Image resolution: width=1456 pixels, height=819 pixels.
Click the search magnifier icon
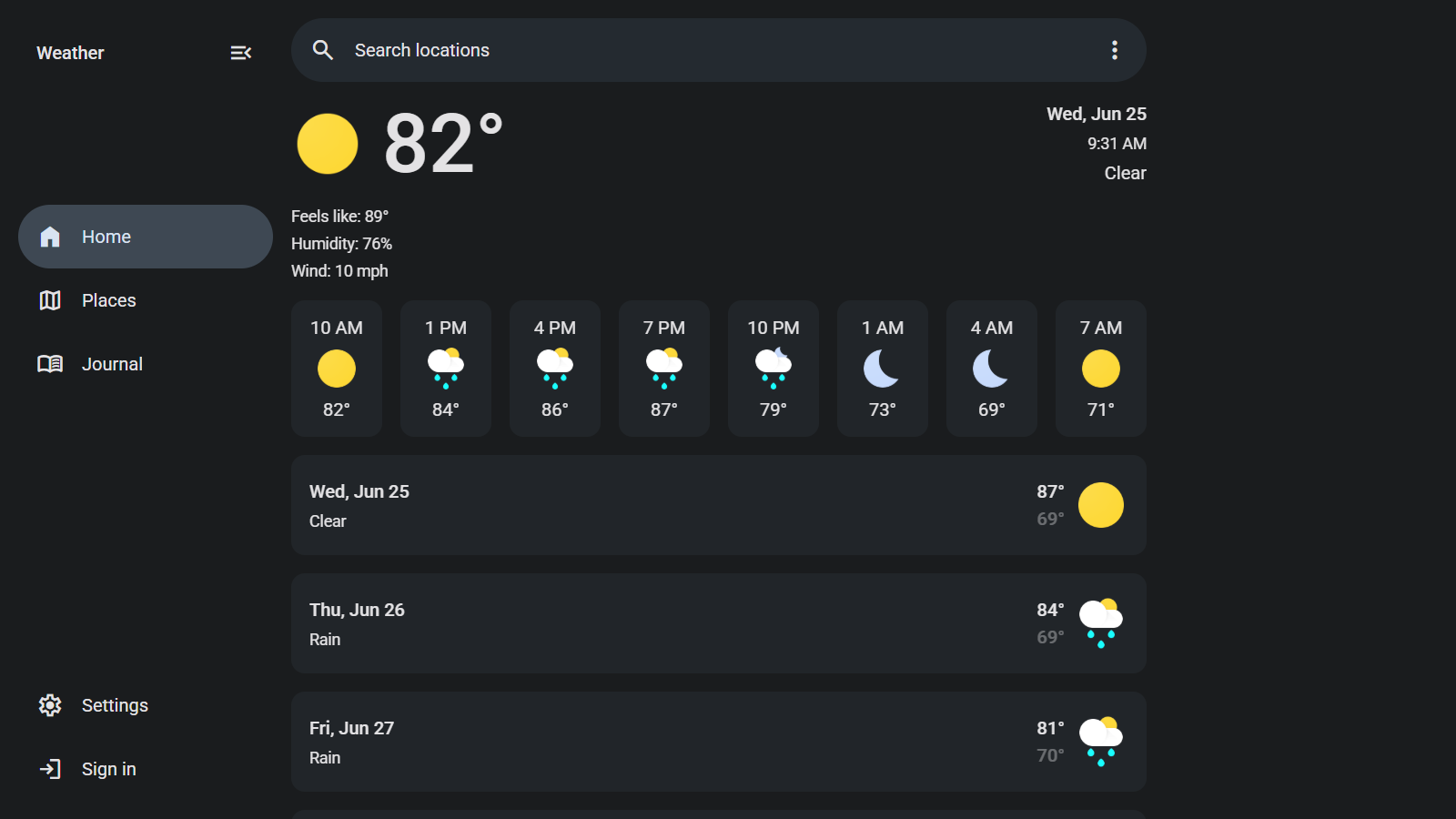323,50
